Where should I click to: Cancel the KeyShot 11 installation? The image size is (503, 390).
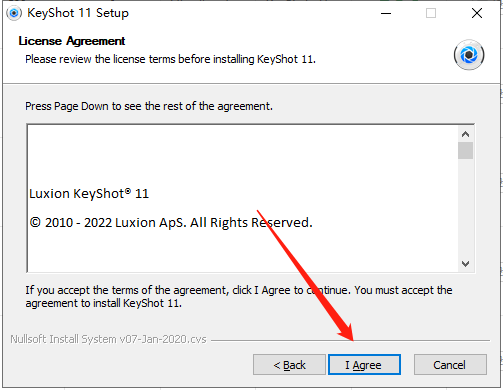tap(450, 365)
